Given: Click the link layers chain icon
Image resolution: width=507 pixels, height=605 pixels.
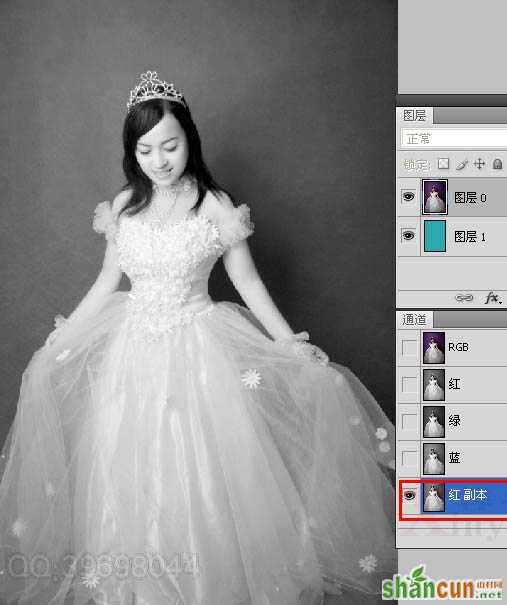Looking at the screenshot, I should (x=464, y=298).
